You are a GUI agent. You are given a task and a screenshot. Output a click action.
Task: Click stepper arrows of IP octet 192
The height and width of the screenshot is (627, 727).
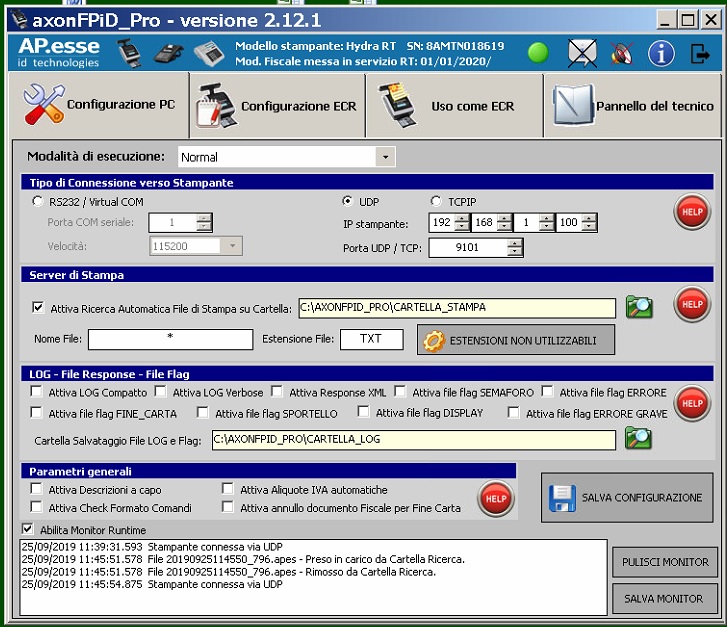click(461, 223)
